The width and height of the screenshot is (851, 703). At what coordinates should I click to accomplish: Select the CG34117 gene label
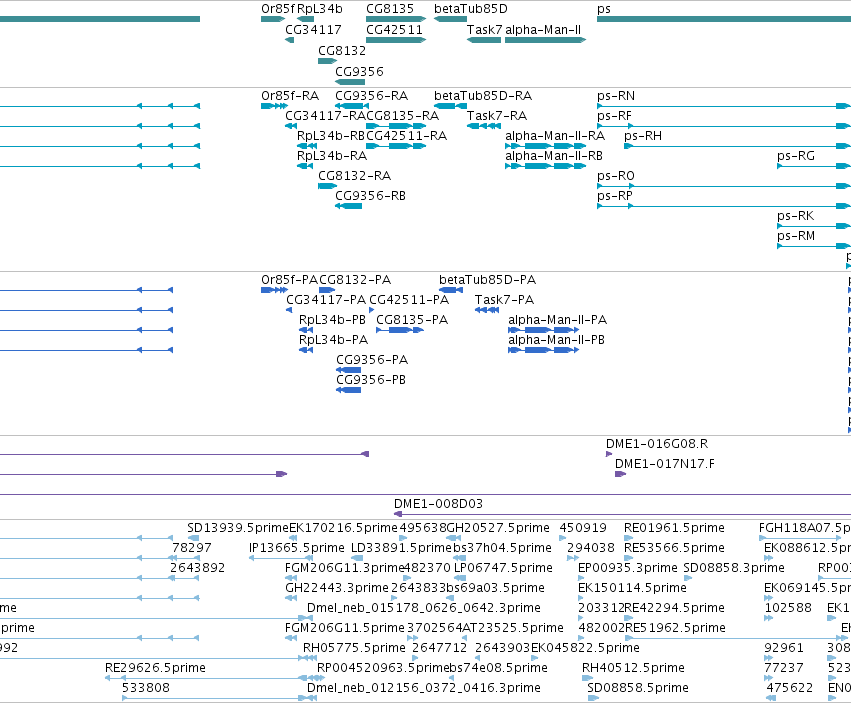(313, 29)
